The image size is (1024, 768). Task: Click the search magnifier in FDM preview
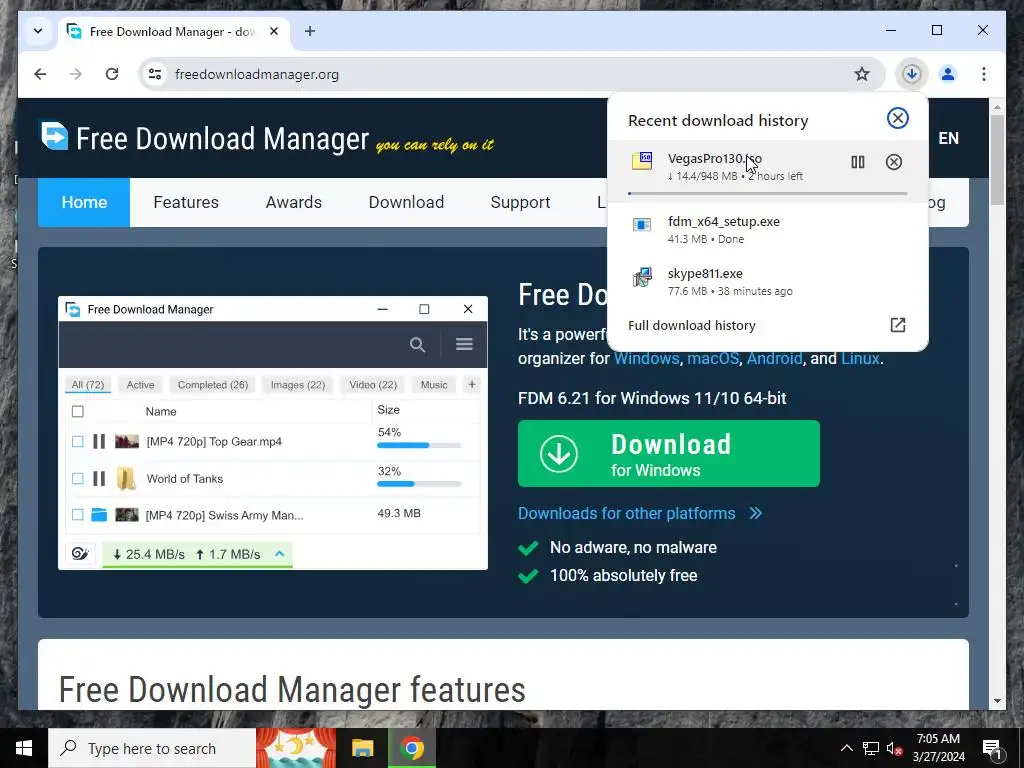[x=417, y=344]
